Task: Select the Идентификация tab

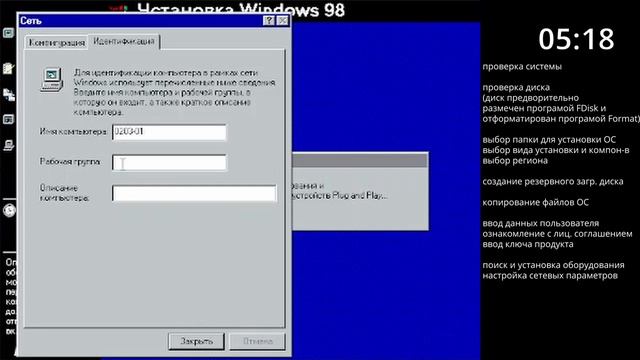Action: pos(124,41)
